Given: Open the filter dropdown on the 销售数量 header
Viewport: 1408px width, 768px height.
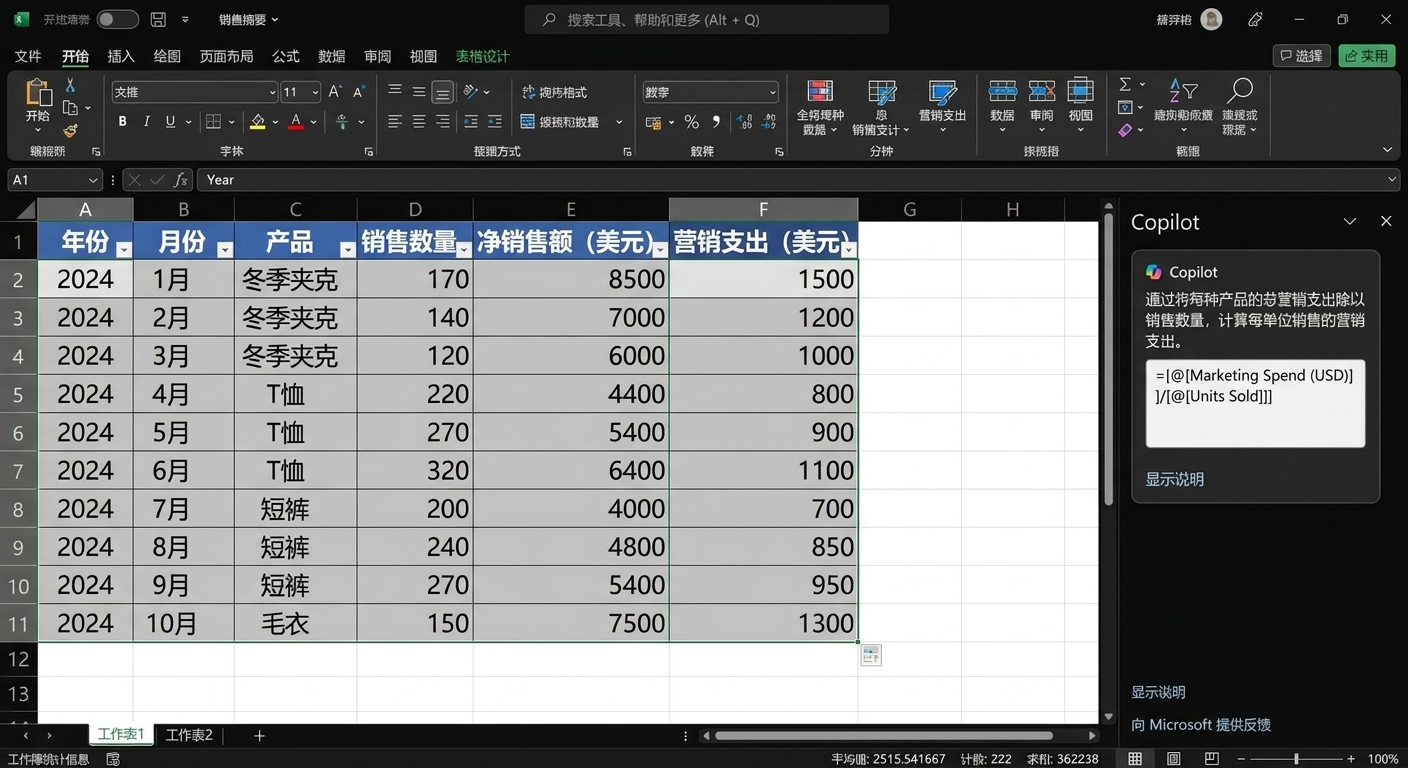Looking at the screenshot, I should click(463, 250).
